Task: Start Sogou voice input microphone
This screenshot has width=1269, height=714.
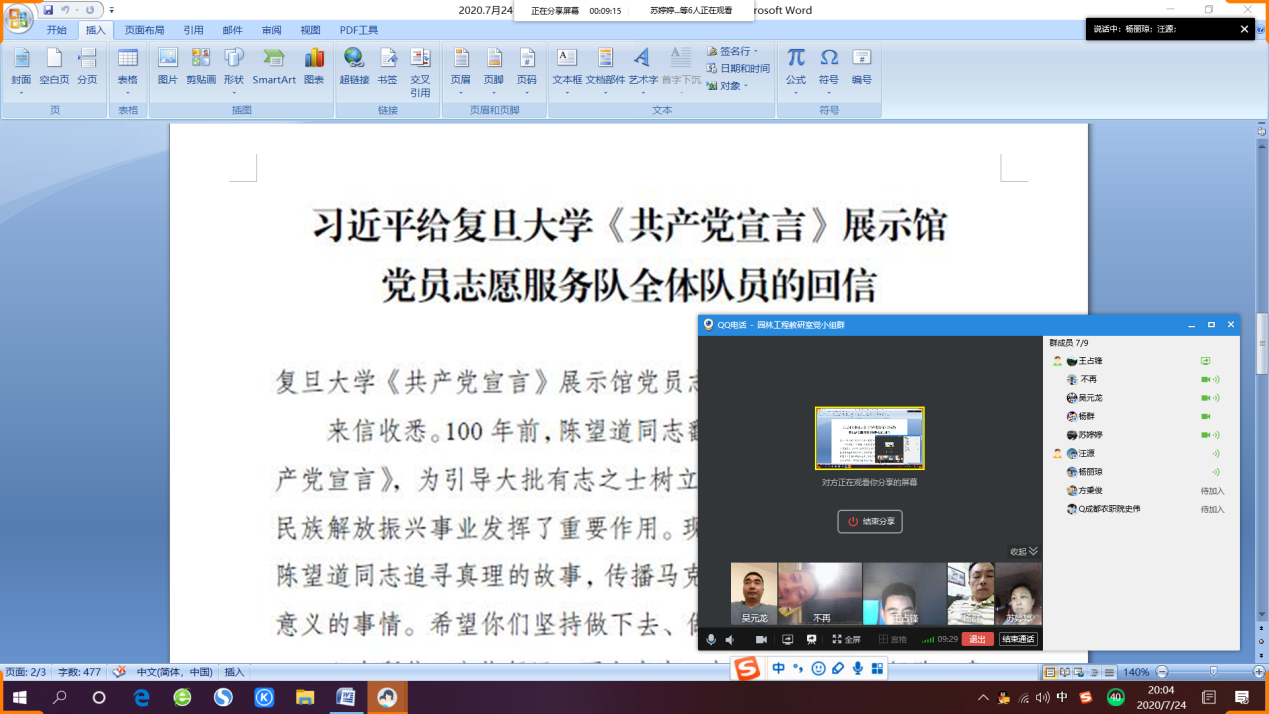Action: point(858,668)
